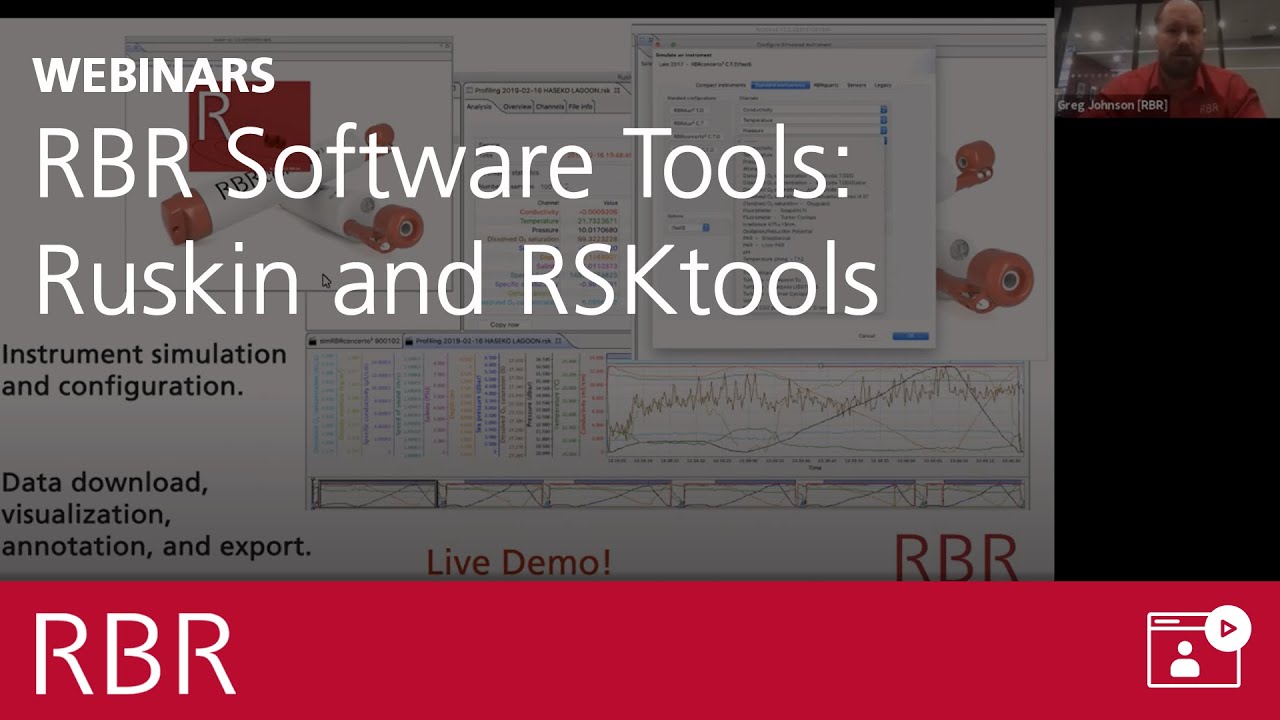Switch to the Analysis tab
Screen dimensions: 1280x720
pos(479,106)
